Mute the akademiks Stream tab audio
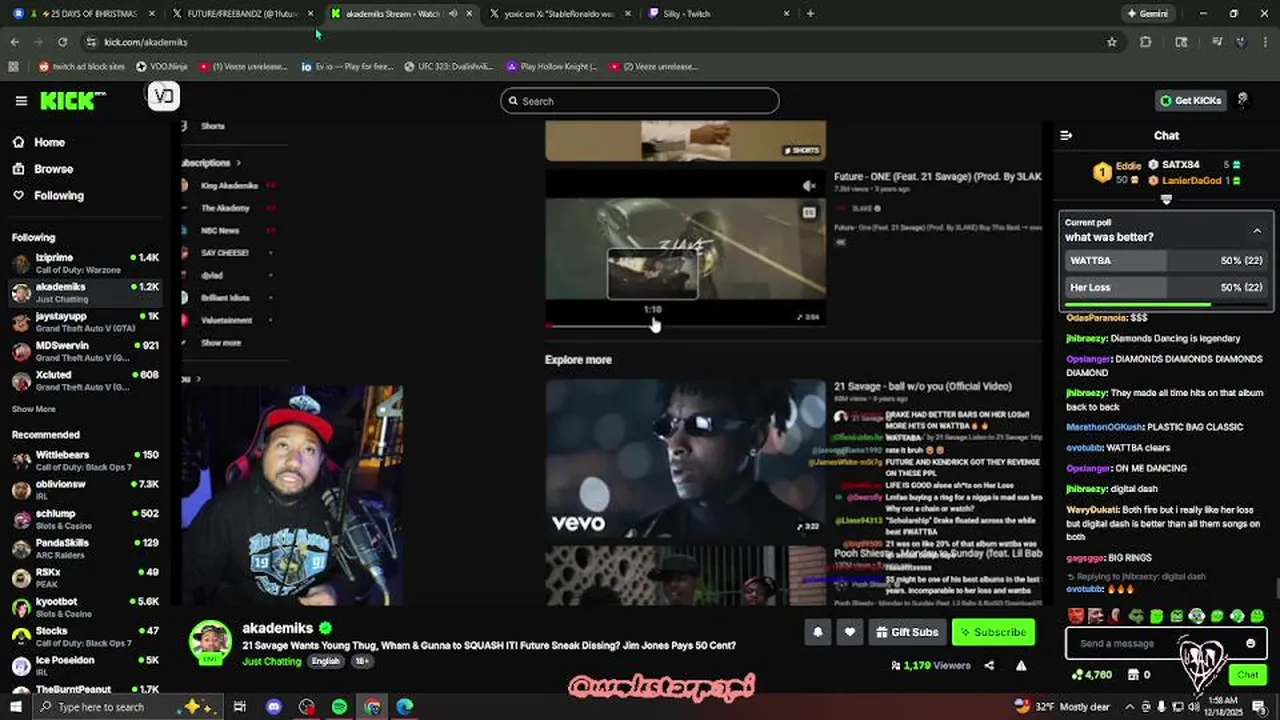 453,14
